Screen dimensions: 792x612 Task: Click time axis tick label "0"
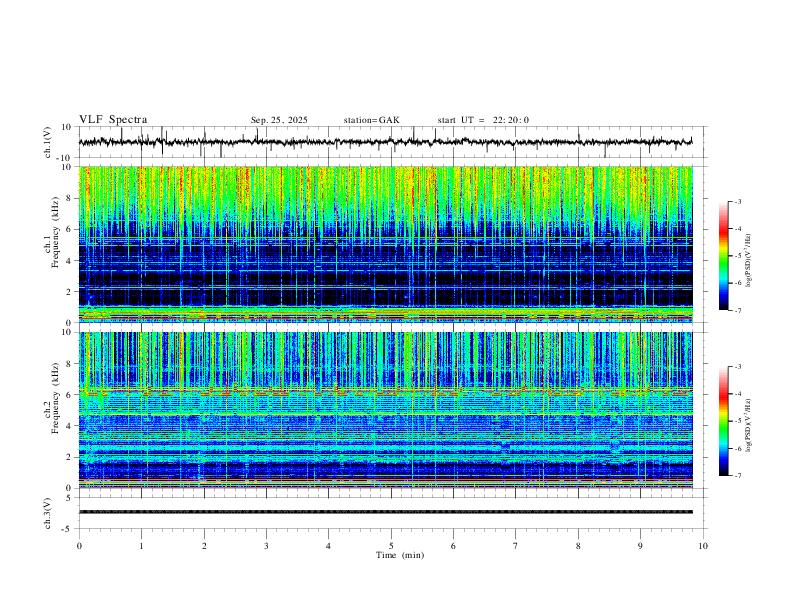point(79,546)
